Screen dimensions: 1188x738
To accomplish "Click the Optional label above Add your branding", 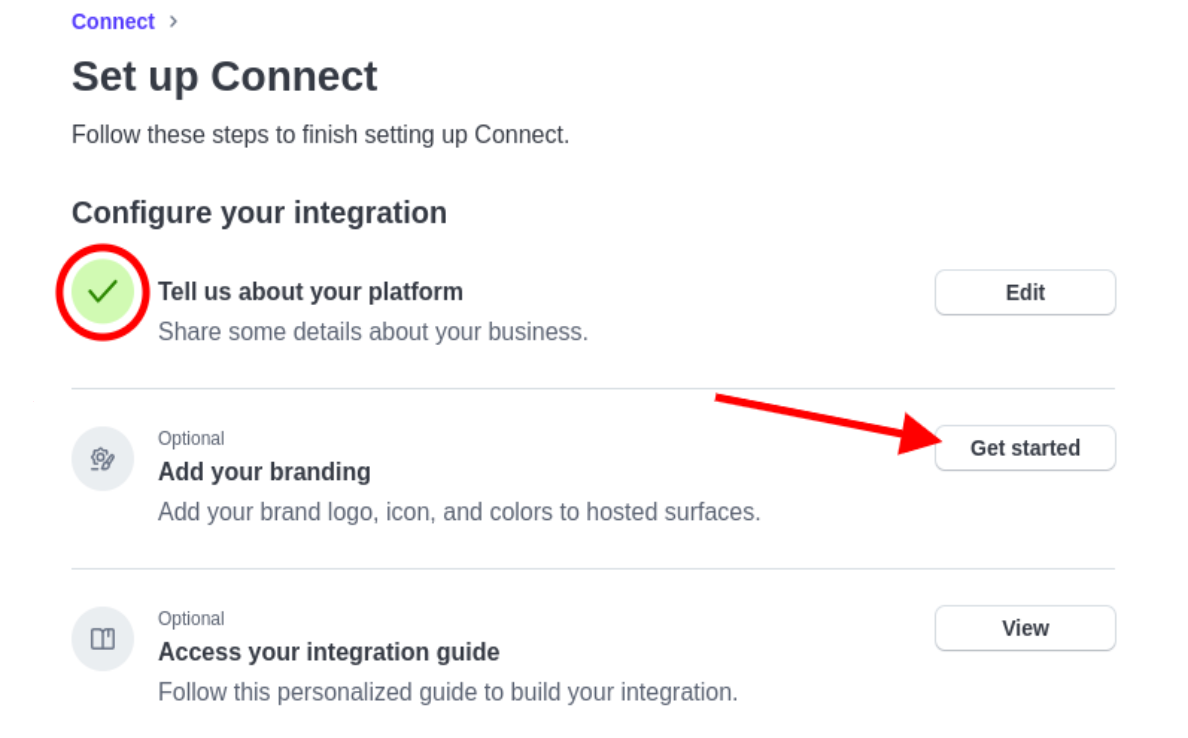I will coord(191,438).
